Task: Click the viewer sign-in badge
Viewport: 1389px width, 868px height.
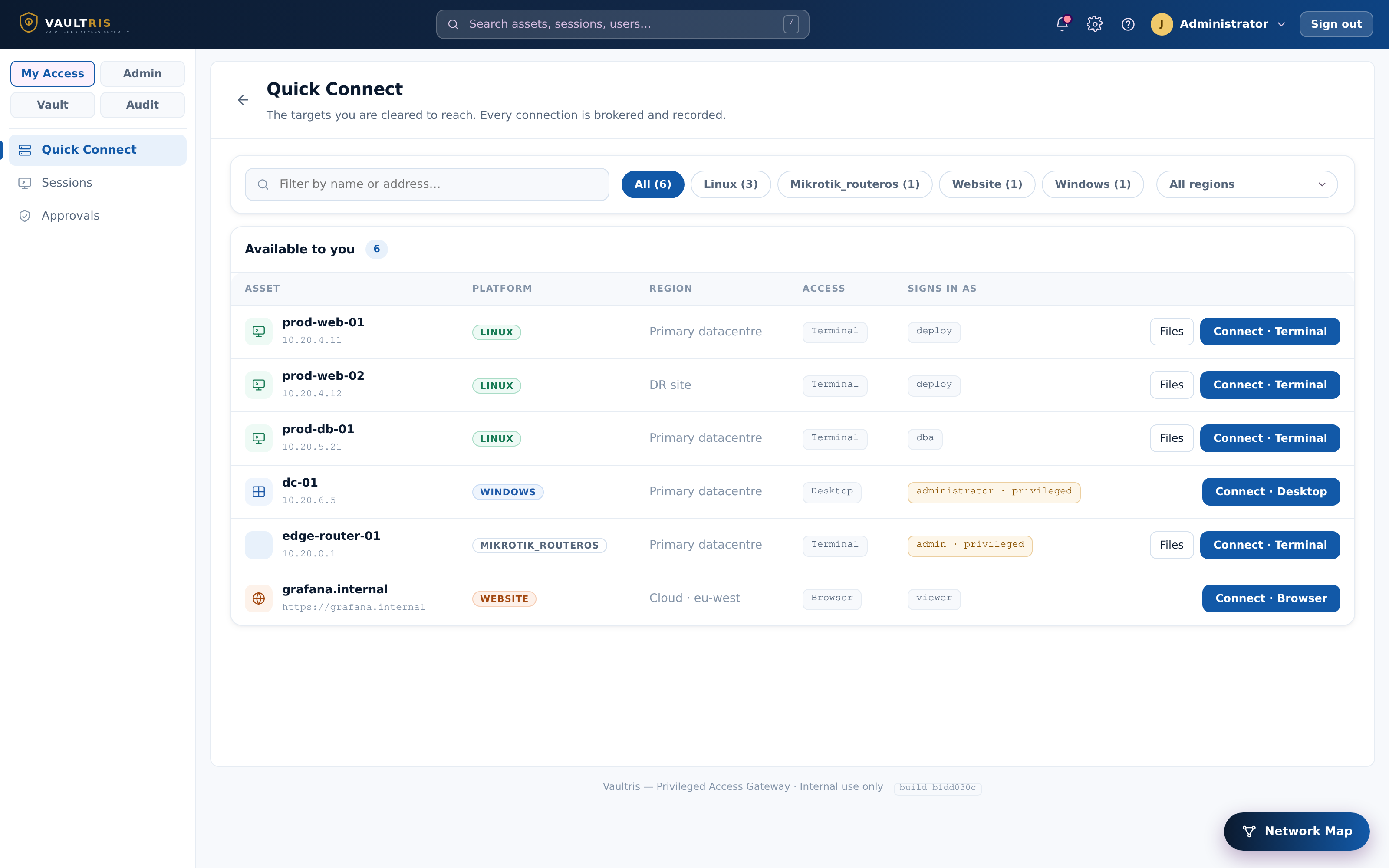Action: point(934,599)
